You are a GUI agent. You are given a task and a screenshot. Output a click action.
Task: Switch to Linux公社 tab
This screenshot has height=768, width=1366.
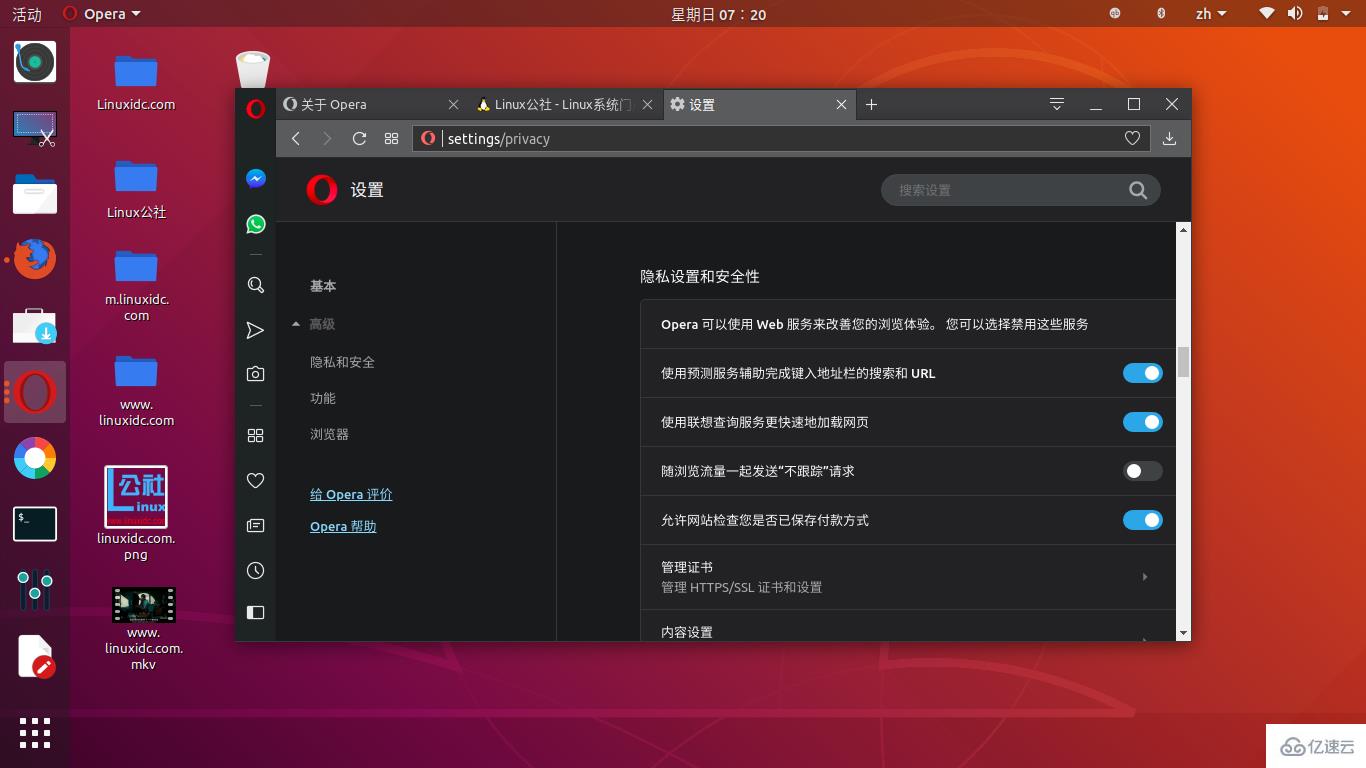[565, 104]
